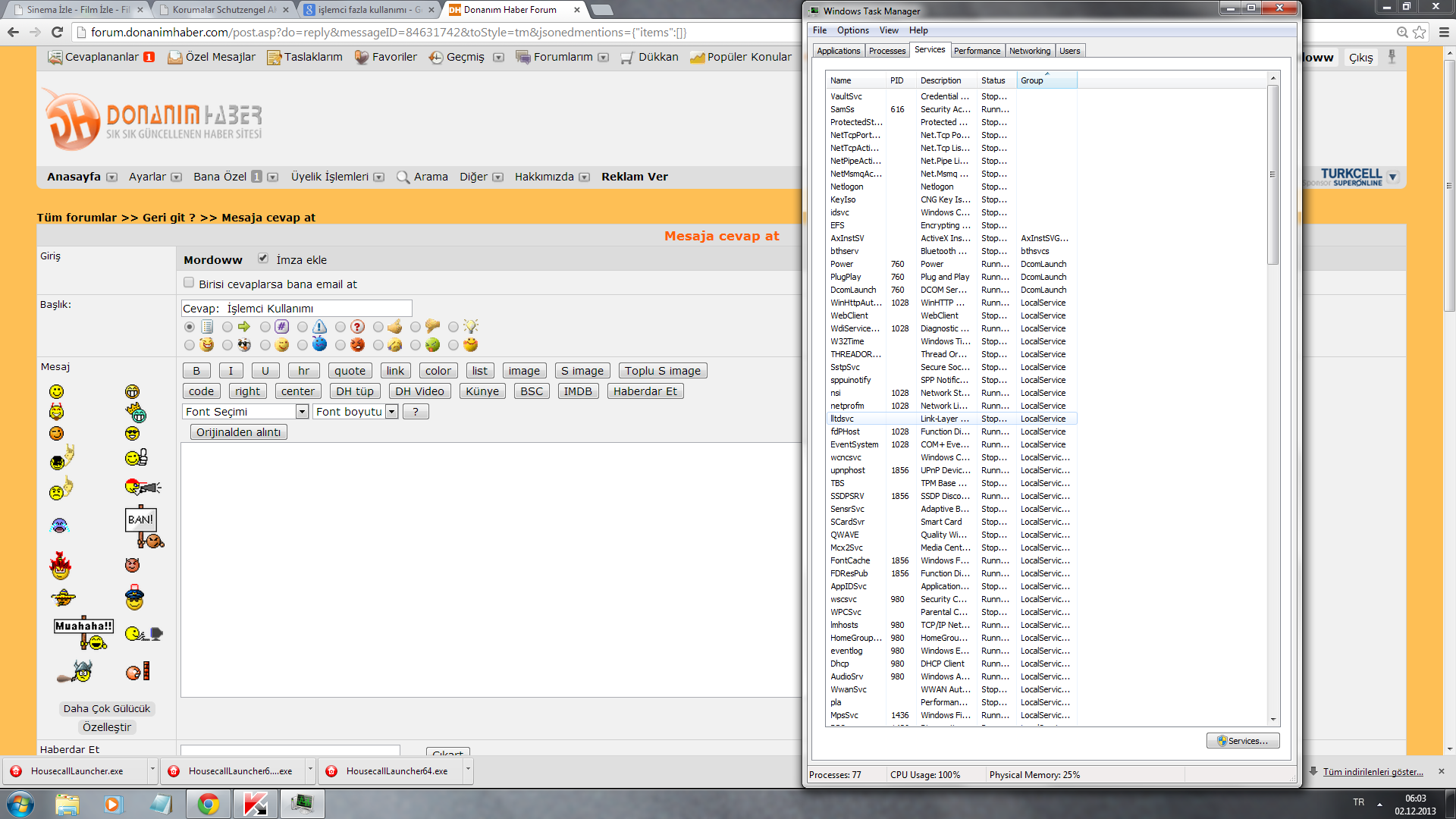The height and width of the screenshot is (819, 1456).
Task: Reload the forum page
Action: click(57, 32)
